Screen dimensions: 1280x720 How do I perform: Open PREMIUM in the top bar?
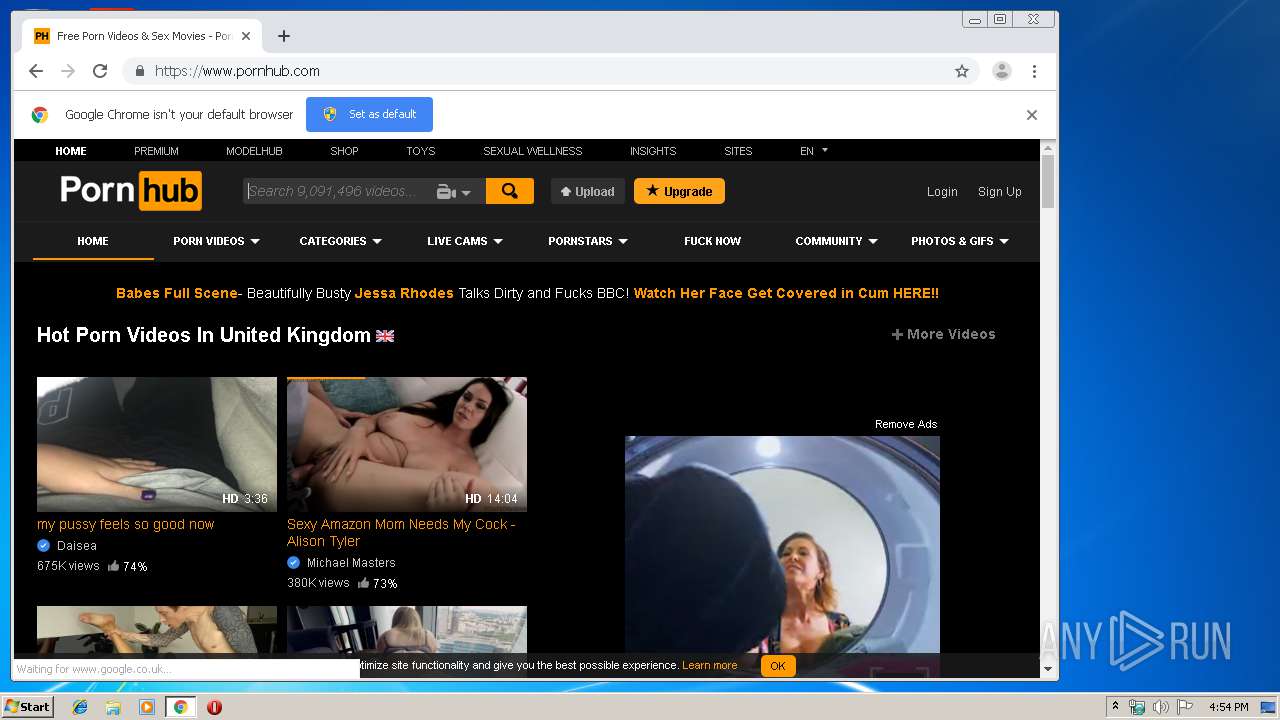coord(156,151)
